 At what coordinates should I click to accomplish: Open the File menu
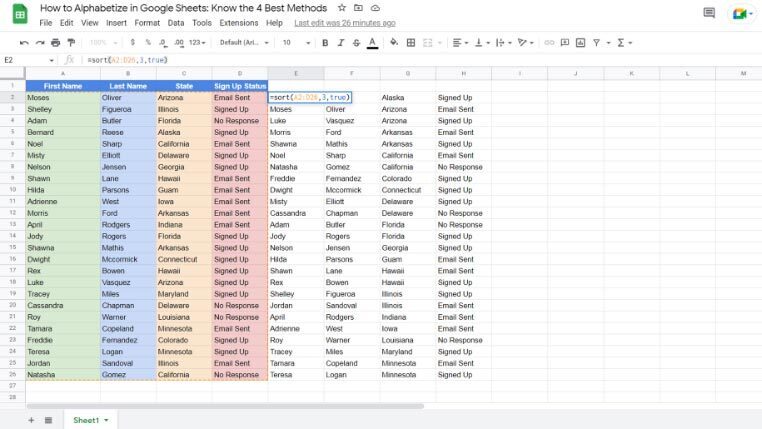[46, 23]
